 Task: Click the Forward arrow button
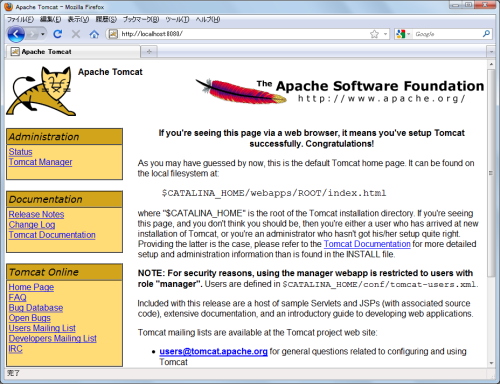click(32, 34)
